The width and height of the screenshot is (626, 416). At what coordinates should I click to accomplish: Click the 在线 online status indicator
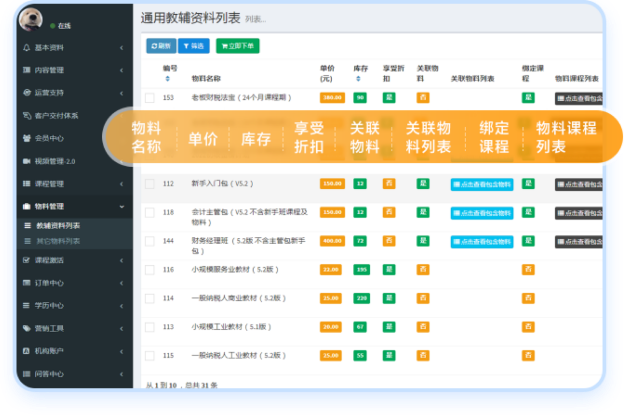tap(61, 26)
